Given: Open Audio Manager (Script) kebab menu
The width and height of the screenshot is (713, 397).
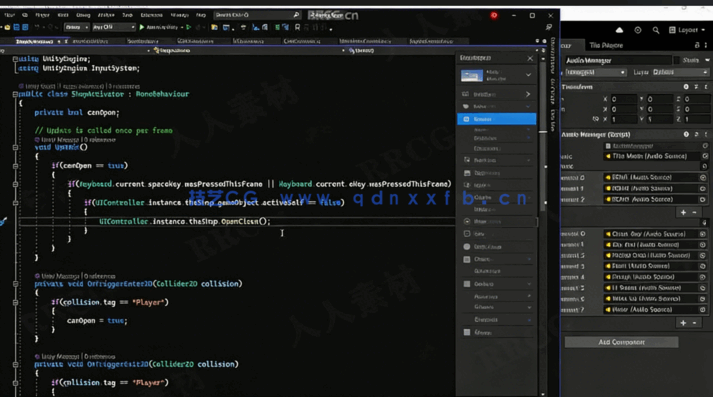Looking at the screenshot, I should click(x=706, y=134).
